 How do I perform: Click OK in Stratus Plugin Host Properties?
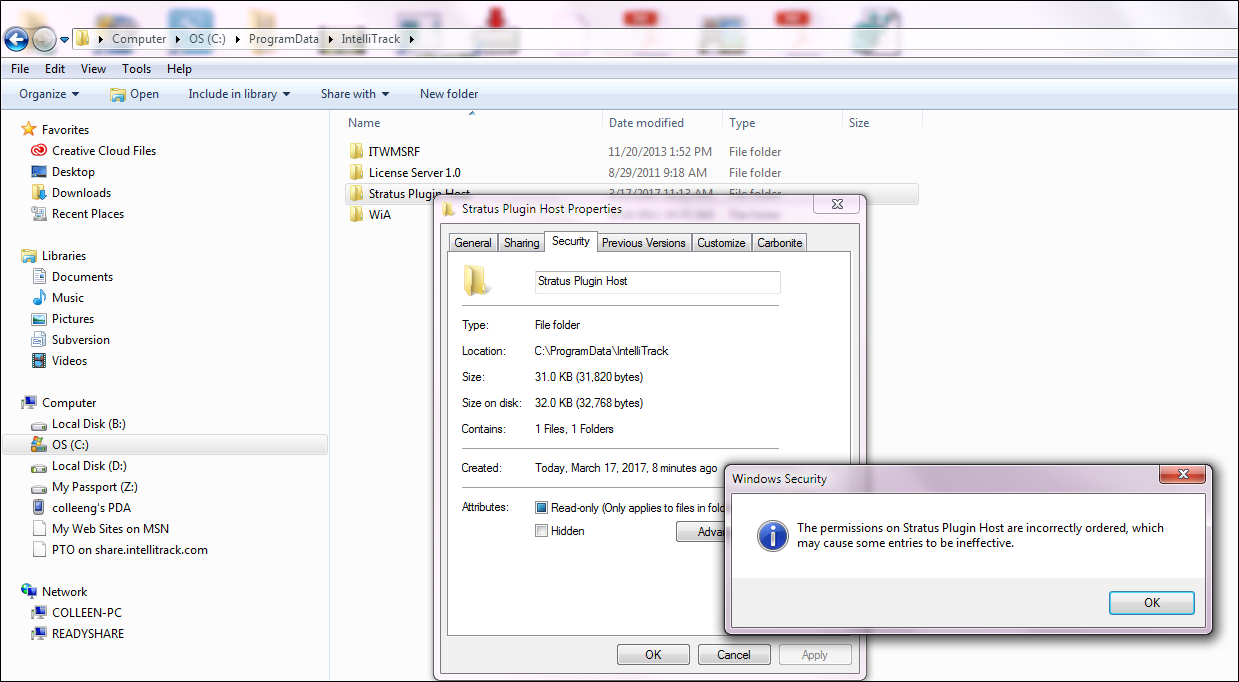click(x=653, y=655)
